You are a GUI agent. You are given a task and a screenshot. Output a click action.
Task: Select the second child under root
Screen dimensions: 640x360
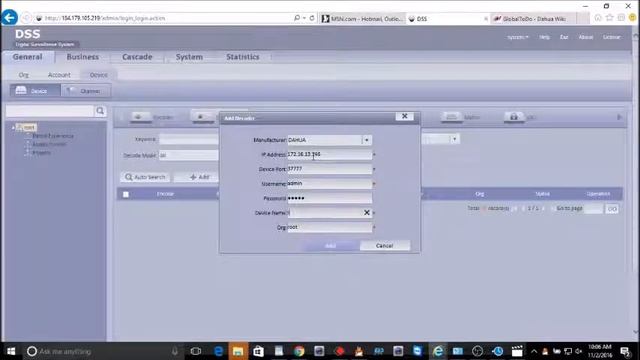tap(49, 144)
